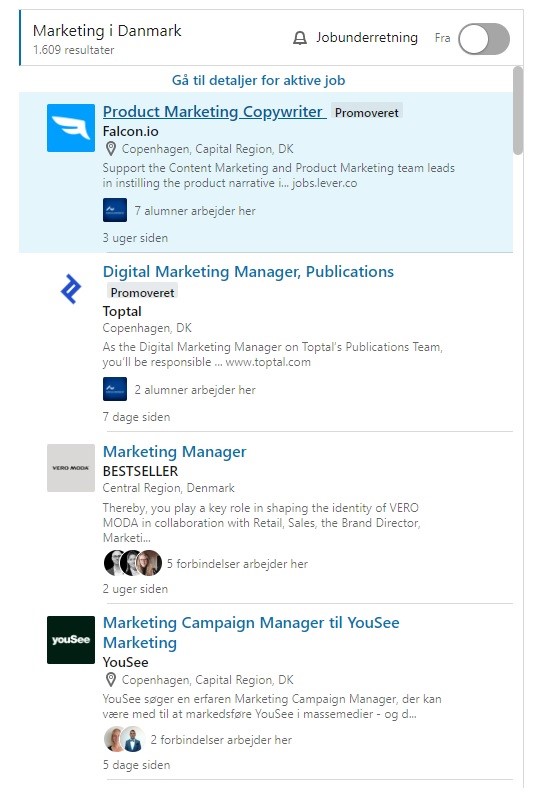Viewport: 545px width, 805px height.
Task: Click the location pin in YouSee listing
Action: (110, 680)
